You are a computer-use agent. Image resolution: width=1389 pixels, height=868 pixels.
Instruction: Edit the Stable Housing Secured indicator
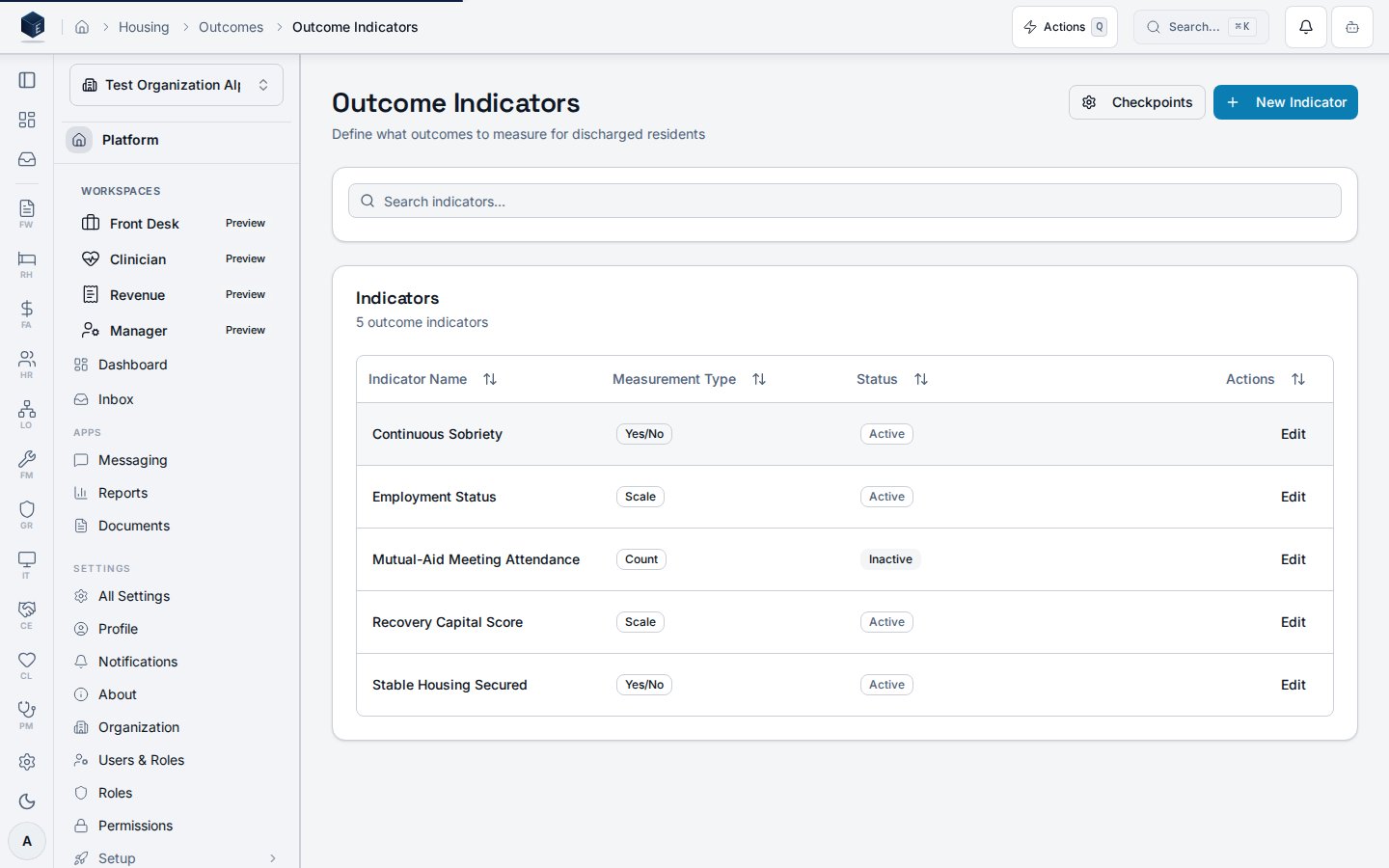point(1293,685)
